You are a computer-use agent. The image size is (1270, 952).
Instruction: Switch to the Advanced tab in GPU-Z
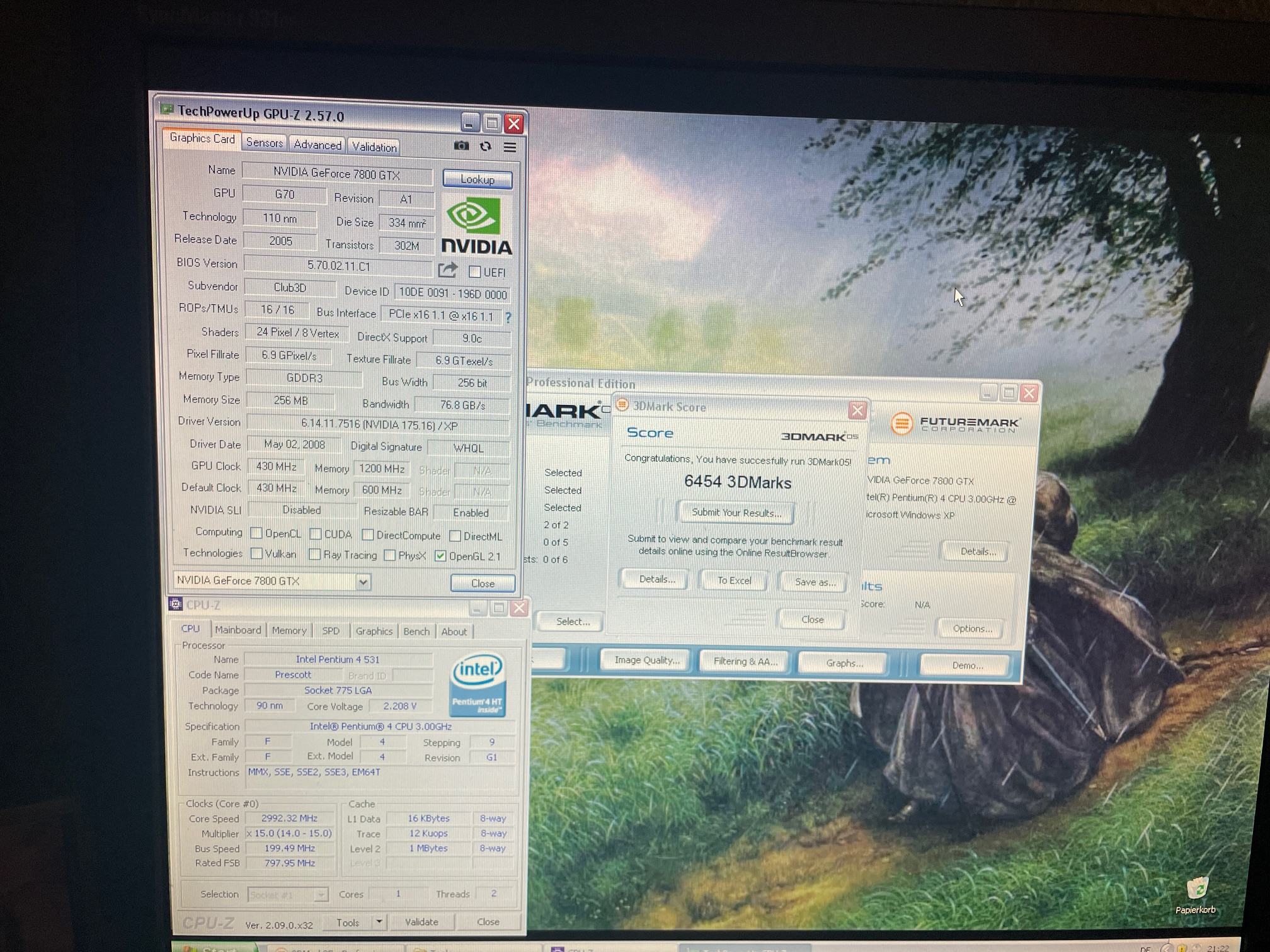(317, 145)
